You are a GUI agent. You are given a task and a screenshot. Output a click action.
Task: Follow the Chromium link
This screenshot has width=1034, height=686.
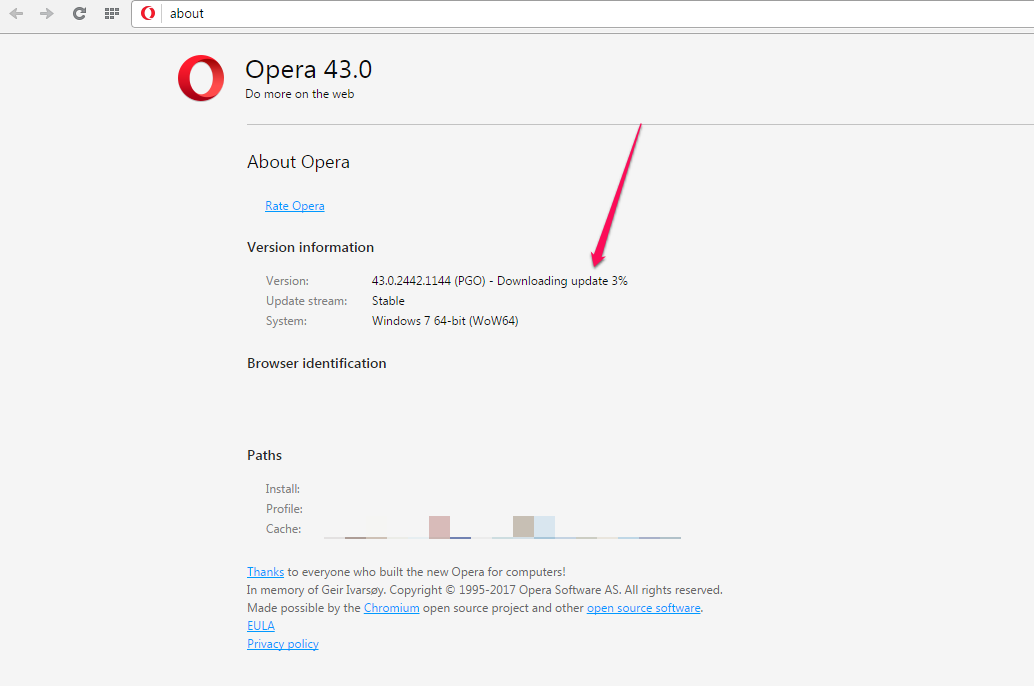pos(392,608)
